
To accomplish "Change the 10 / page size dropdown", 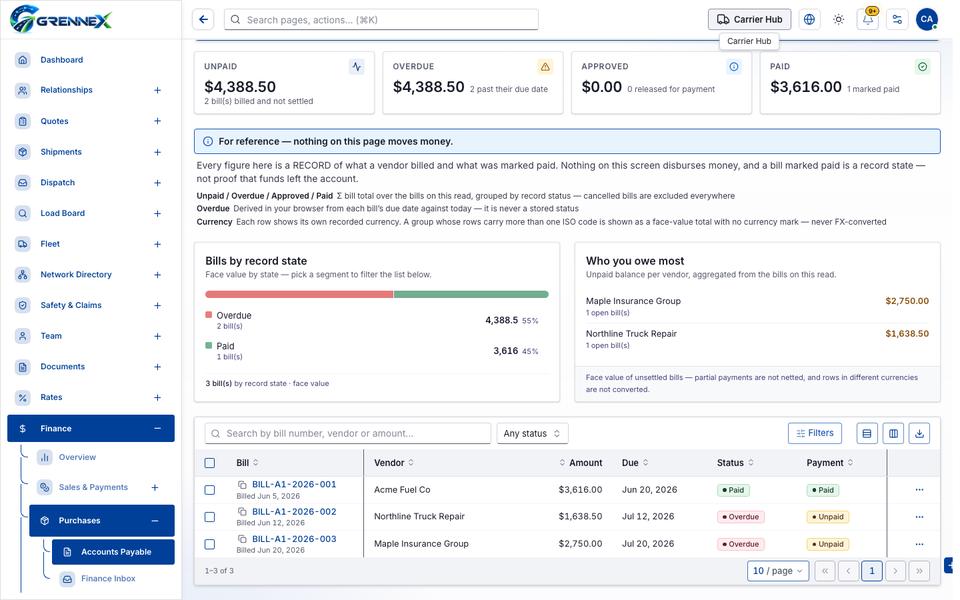I will tap(778, 571).
